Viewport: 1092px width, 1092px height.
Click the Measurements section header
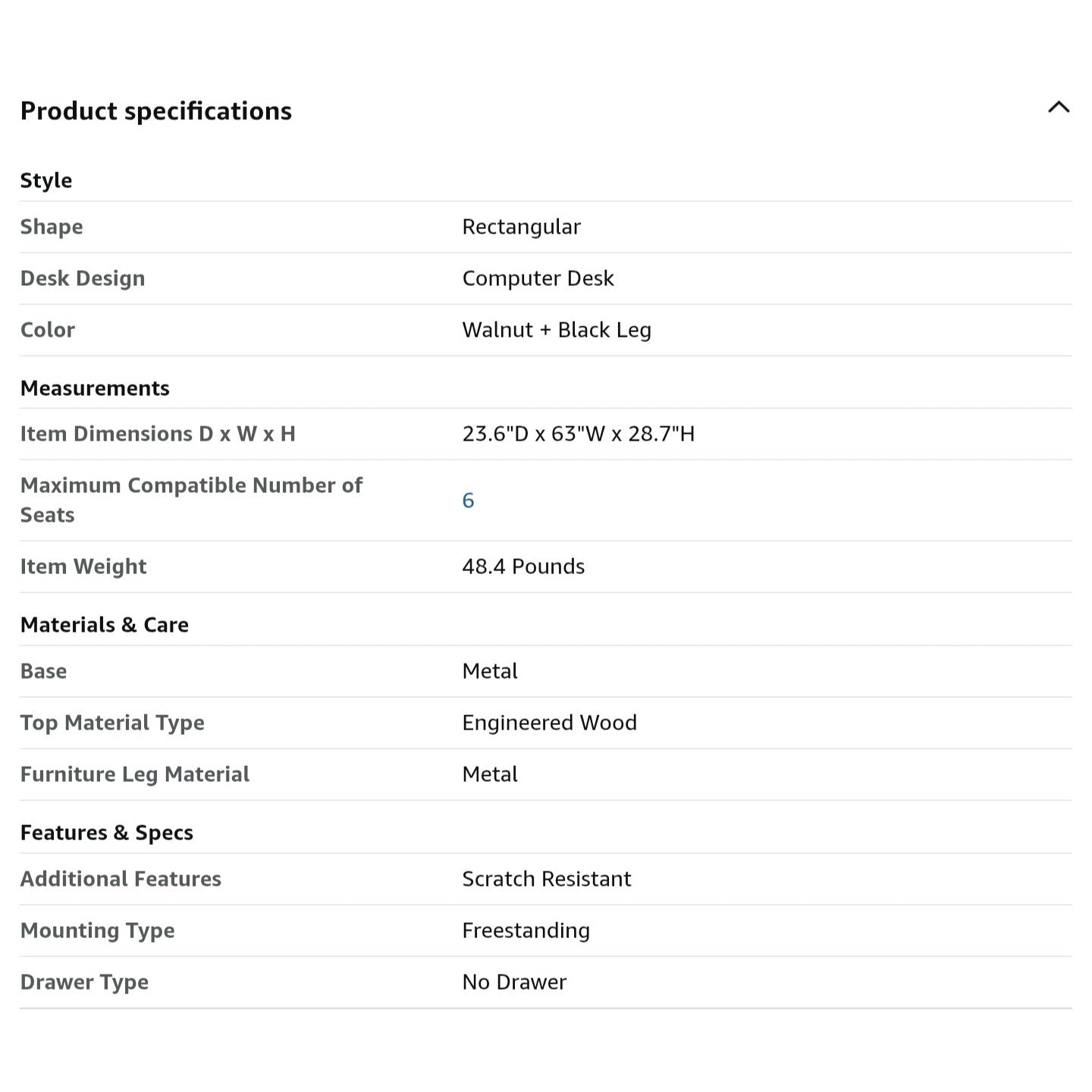95,388
